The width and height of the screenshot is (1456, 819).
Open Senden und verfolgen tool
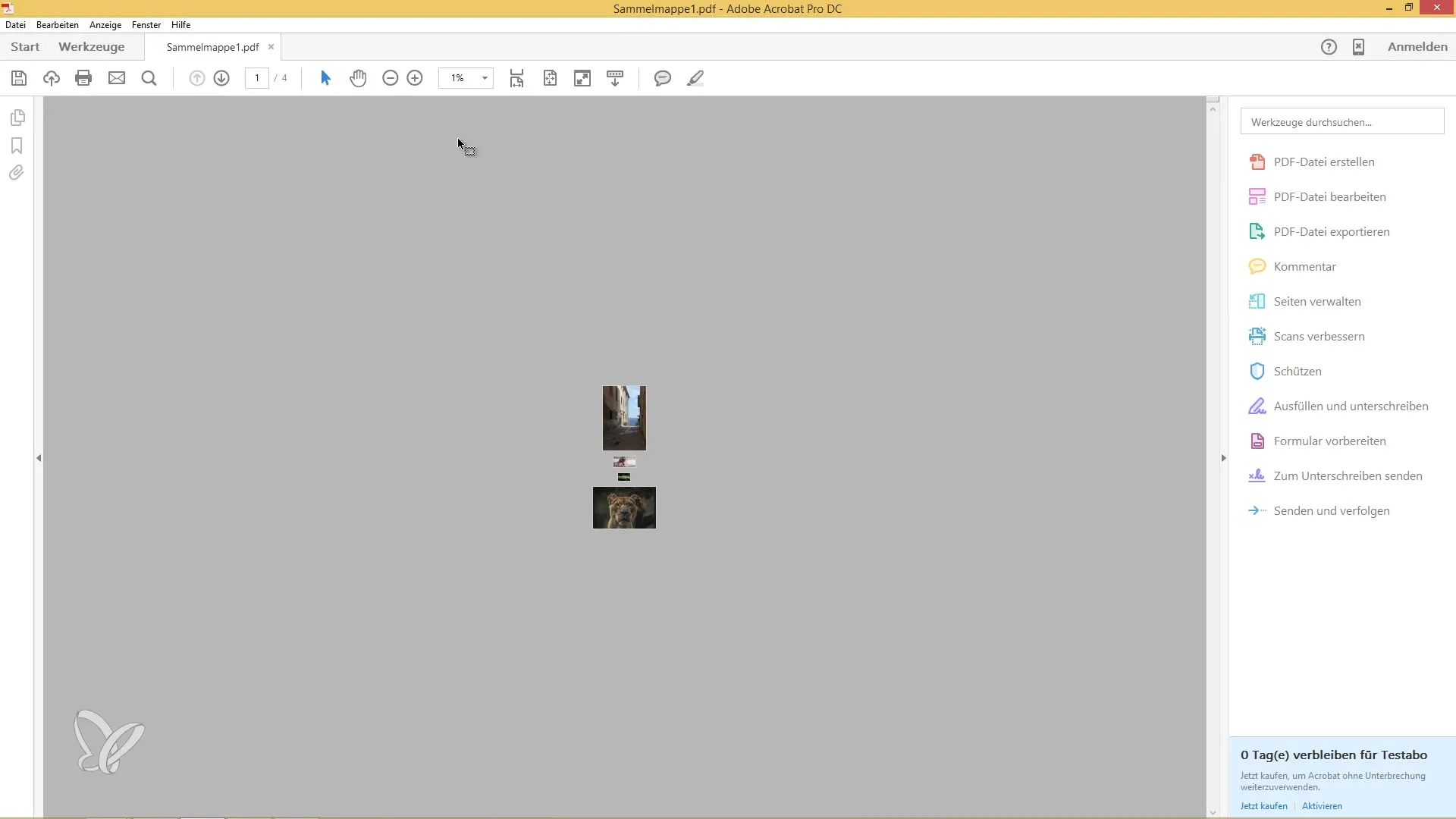click(x=1332, y=510)
